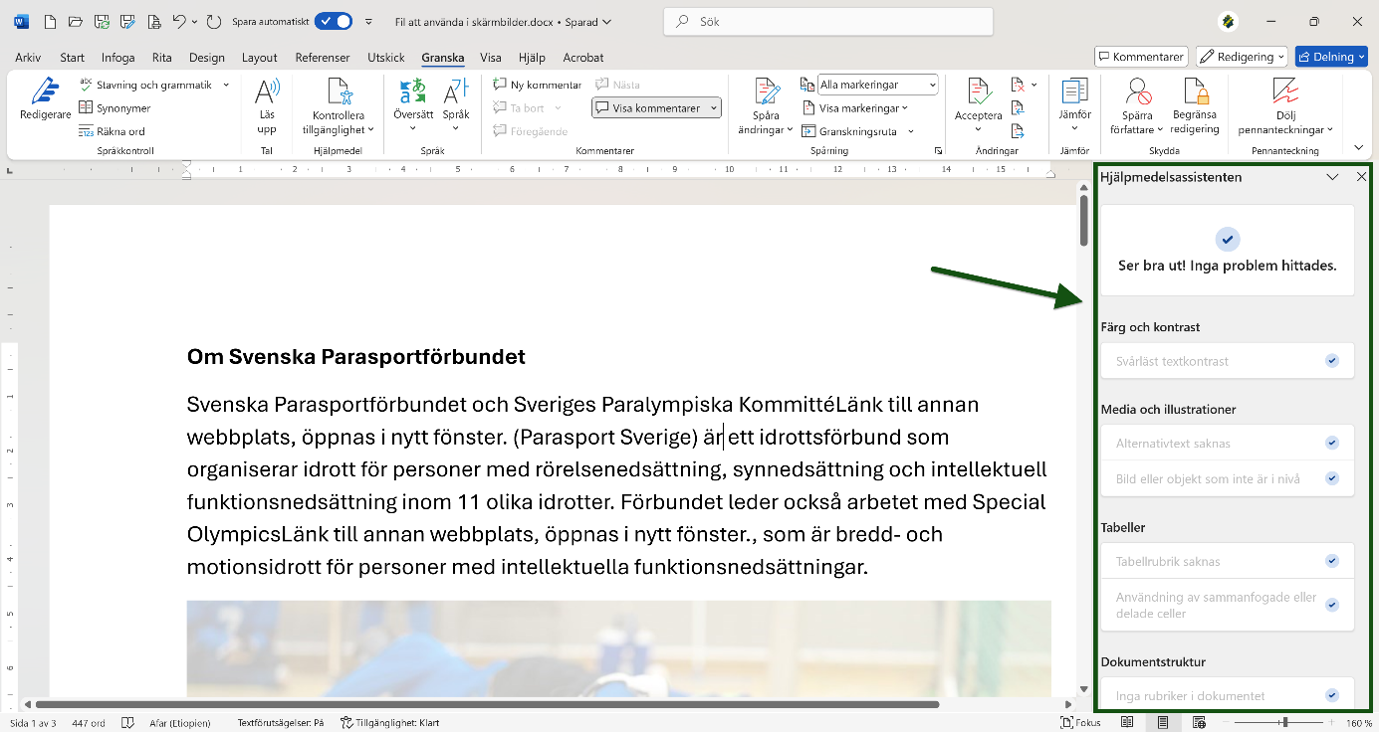Screen dimensions: 1384x736
Task: Switch to the Start tab
Action: point(72,58)
